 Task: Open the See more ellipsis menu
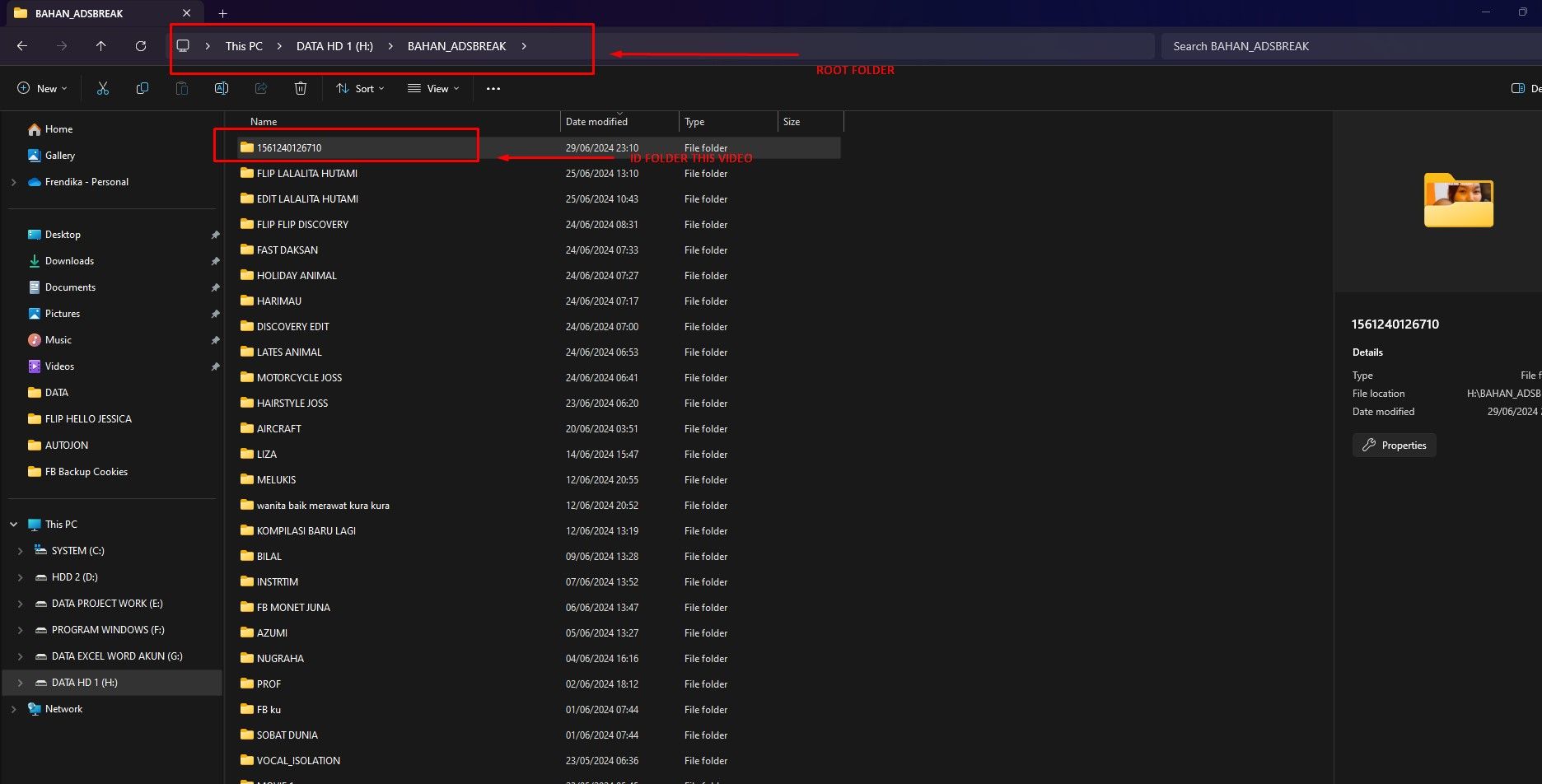tap(493, 89)
